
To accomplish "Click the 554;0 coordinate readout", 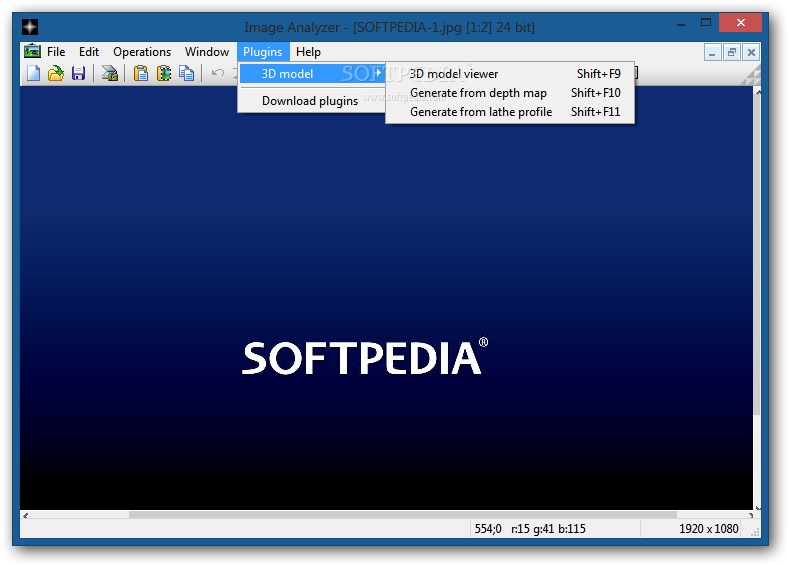I will tap(488, 529).
